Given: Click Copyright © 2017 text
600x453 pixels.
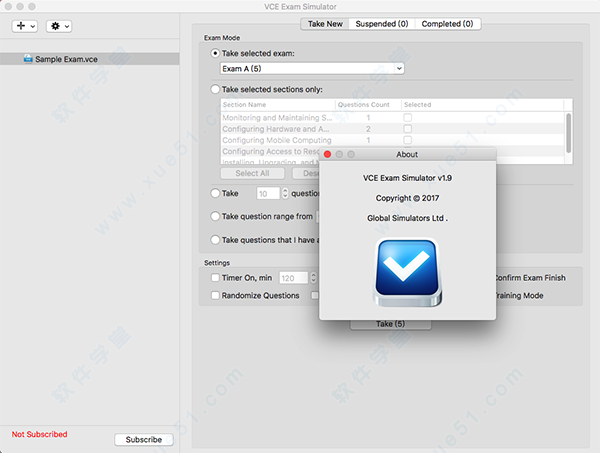Looking at the screenshot, I should (x=407, y=198).
